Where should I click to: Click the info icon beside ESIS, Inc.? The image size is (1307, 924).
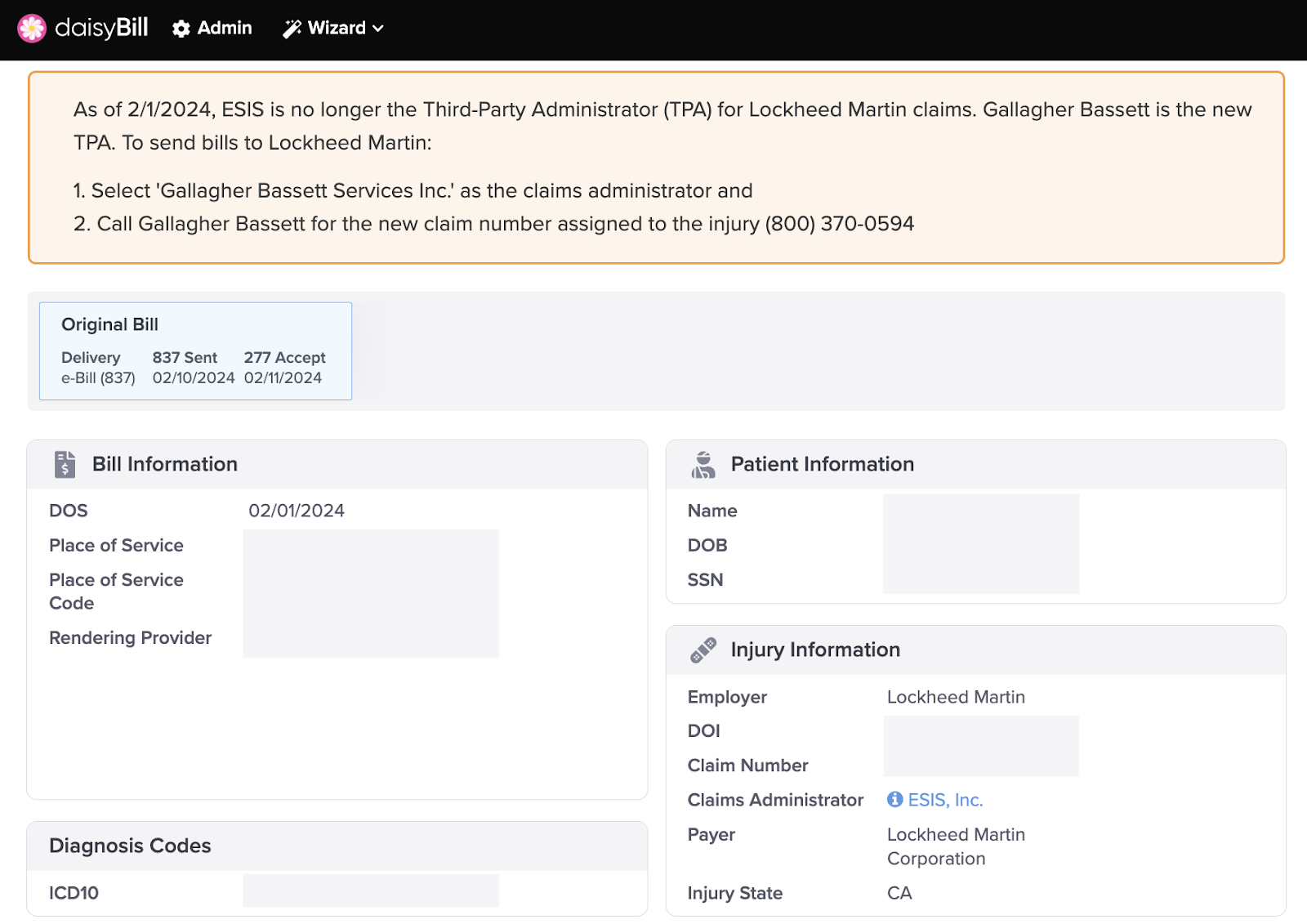(x=895, y=800)
